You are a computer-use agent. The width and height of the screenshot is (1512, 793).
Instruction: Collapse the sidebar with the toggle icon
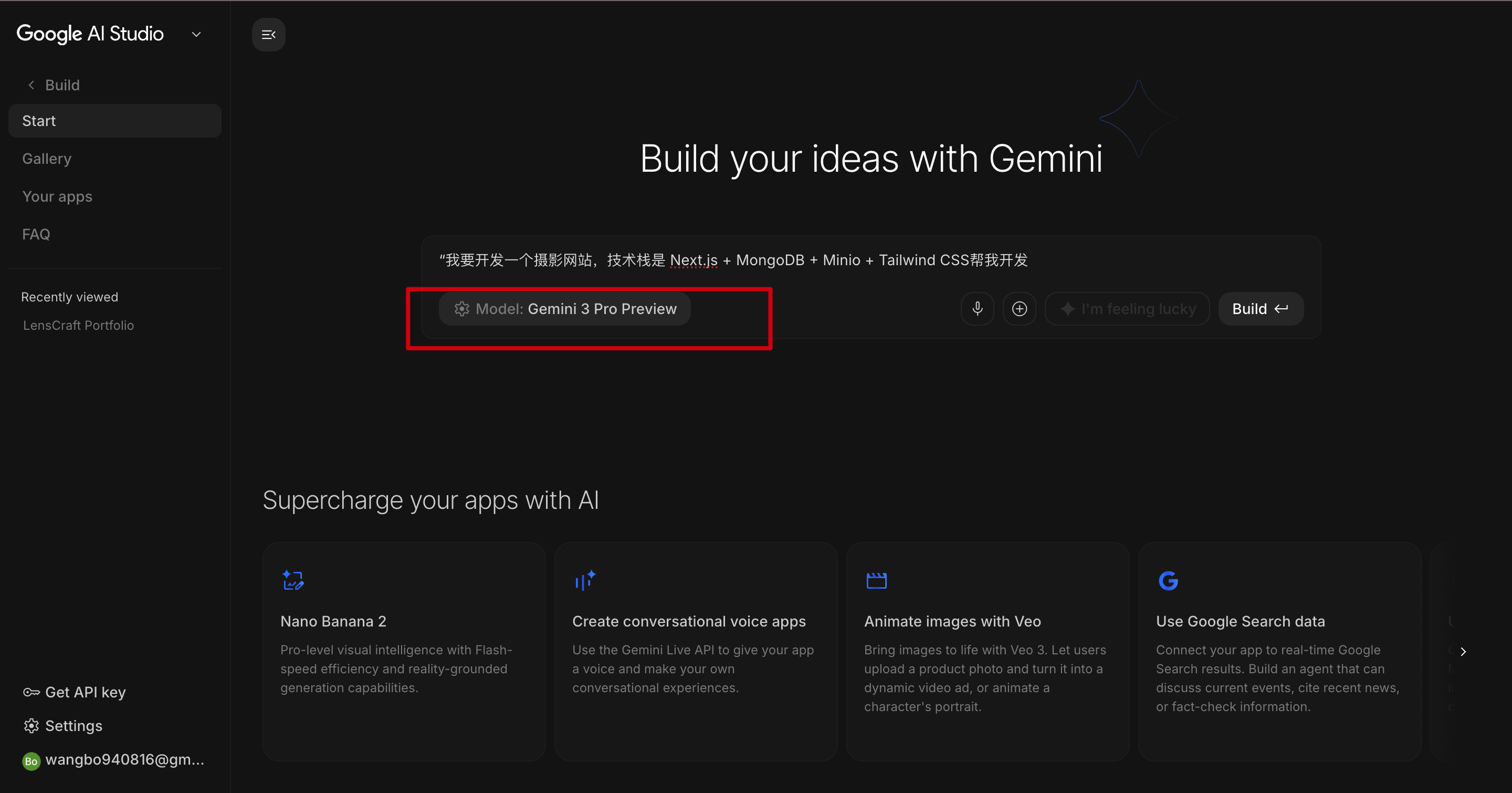point(268,35)
